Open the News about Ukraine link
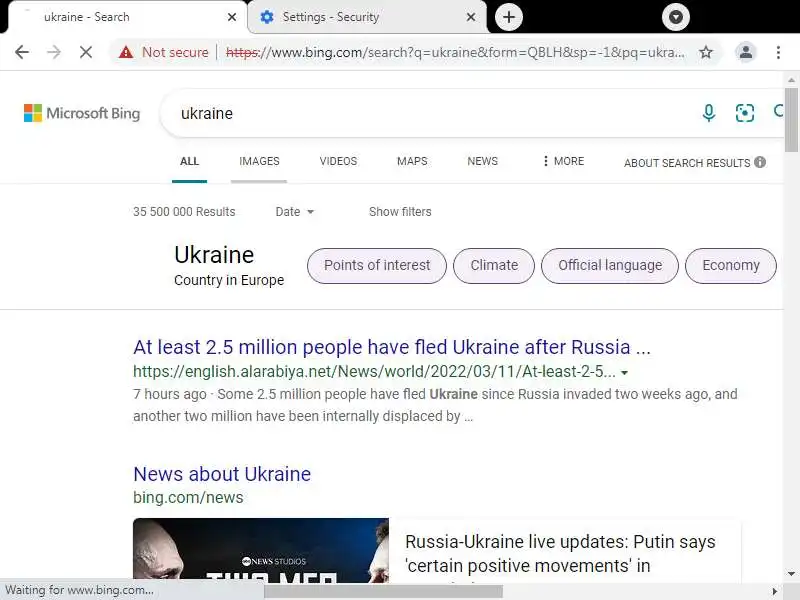Image resolution: width=800 pixels, height=600 pixels. tap(222, 474)
